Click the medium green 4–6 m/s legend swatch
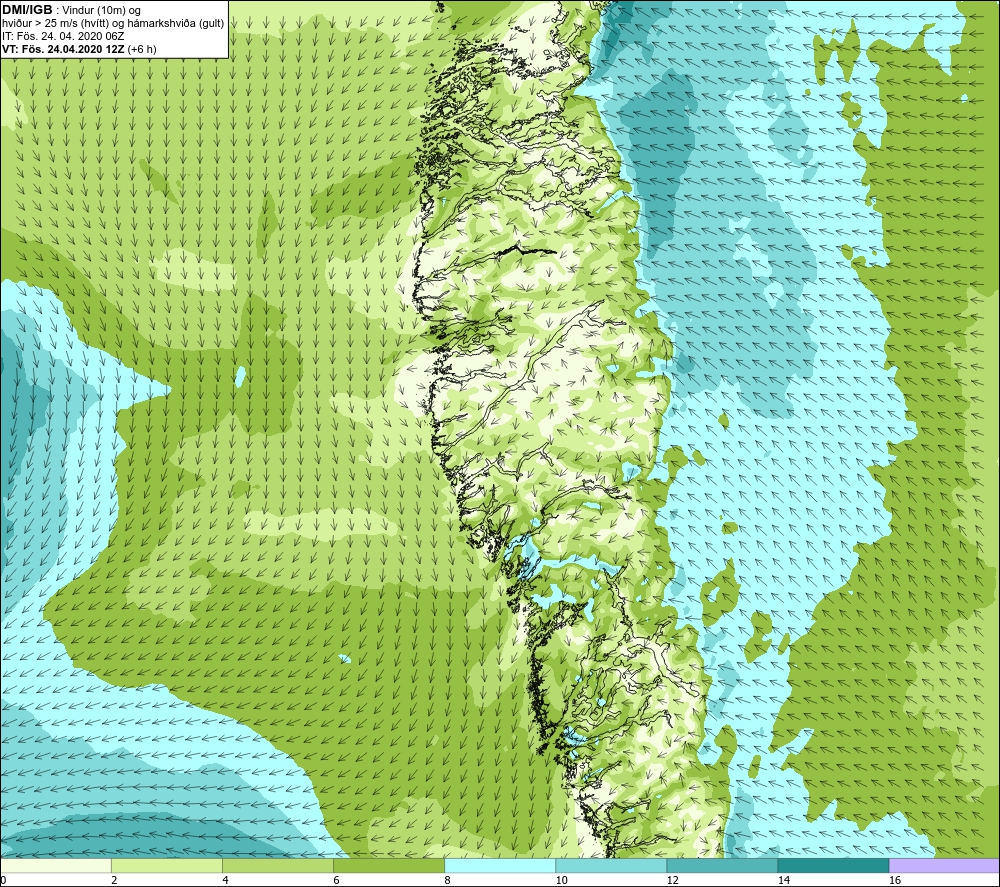Image resolution: width=1000 pixels, height=887 pixels. [278, 865]
